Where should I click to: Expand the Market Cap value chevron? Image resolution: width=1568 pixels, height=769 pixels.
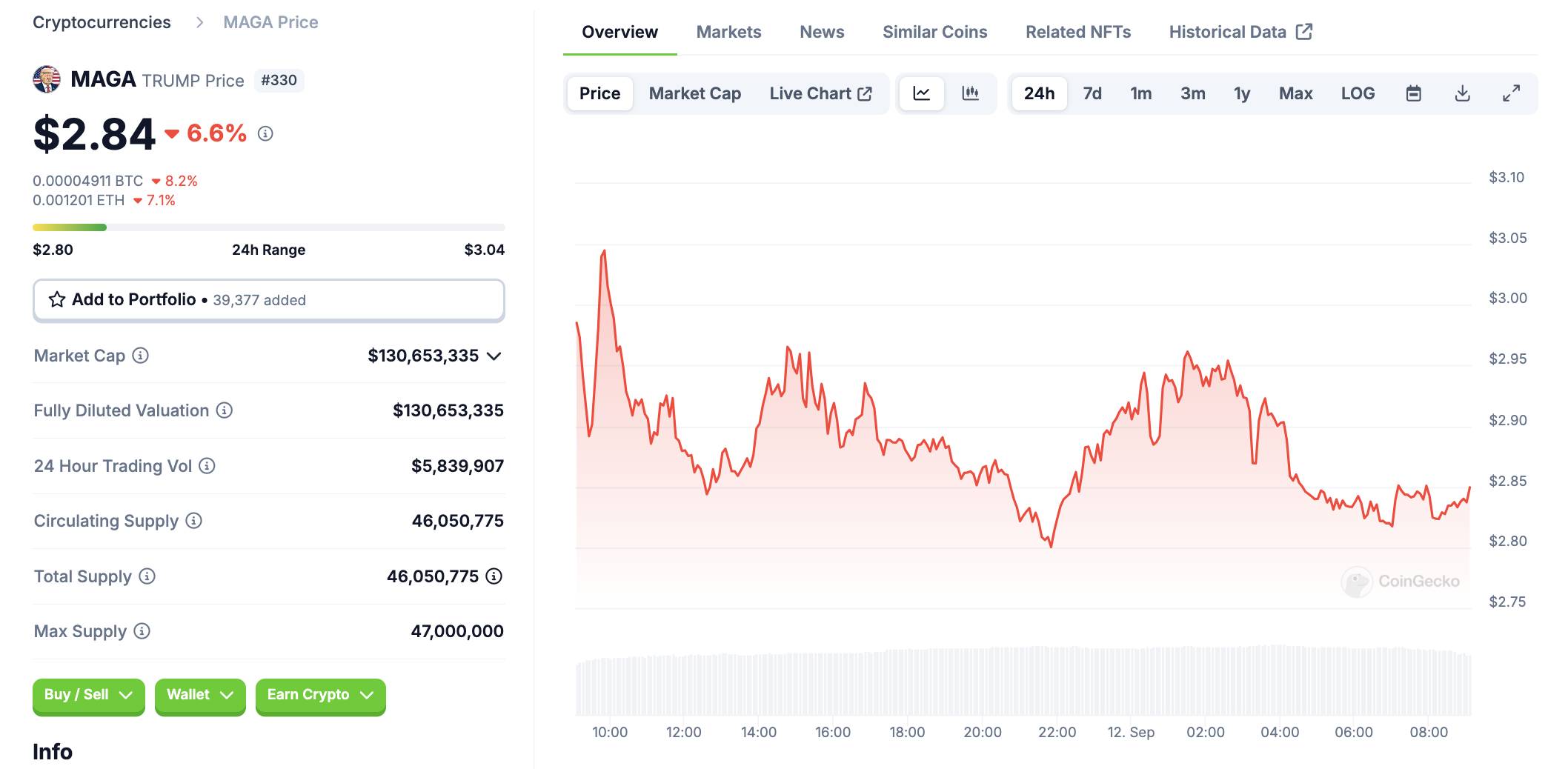click(494, 356)
